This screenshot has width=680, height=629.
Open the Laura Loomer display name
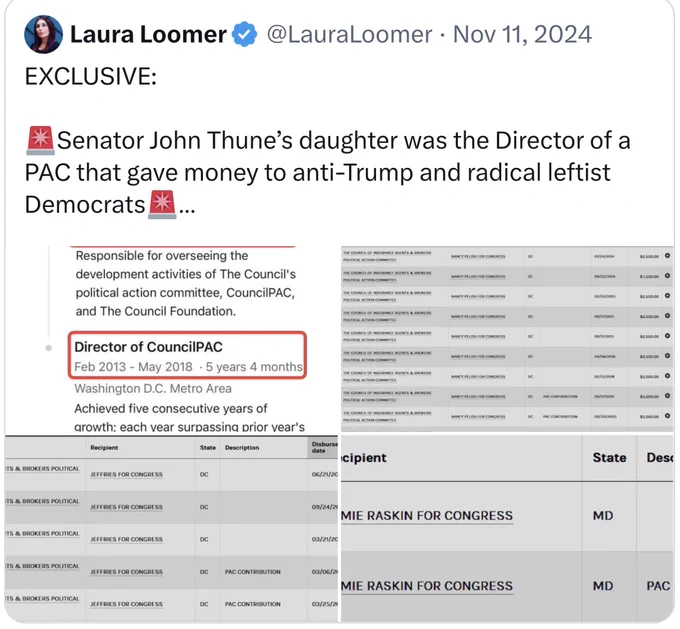[148, 34]
